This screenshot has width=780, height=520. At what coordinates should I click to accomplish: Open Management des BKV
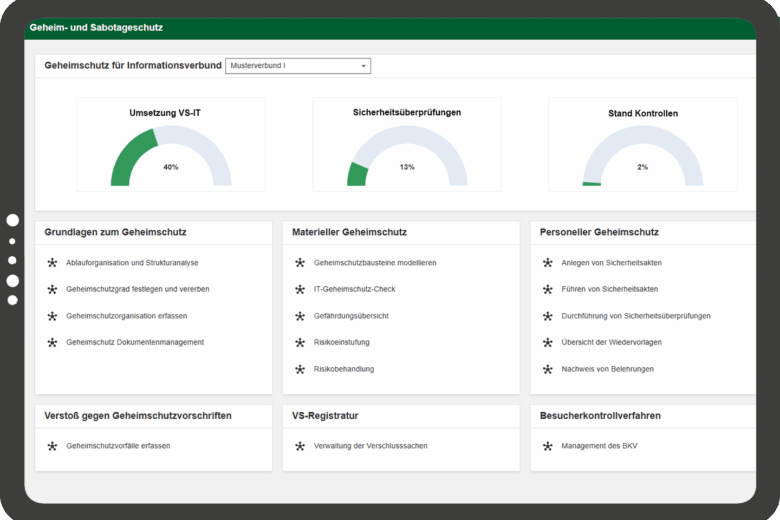(x=599, y=446)
